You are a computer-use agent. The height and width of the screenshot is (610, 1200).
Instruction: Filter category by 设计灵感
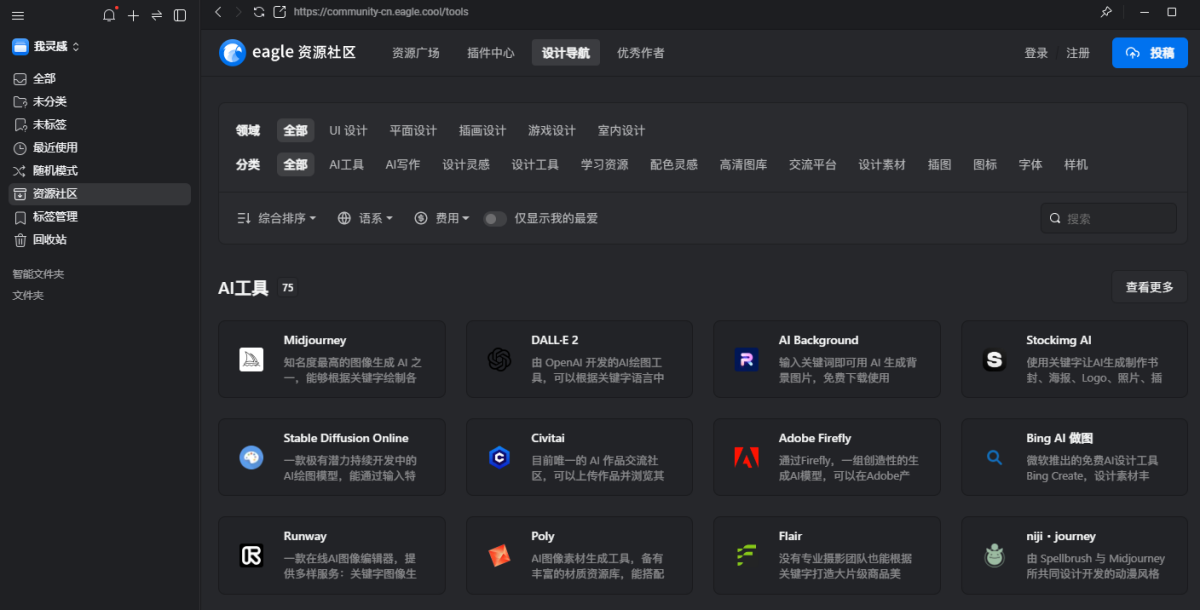point(466,165)
